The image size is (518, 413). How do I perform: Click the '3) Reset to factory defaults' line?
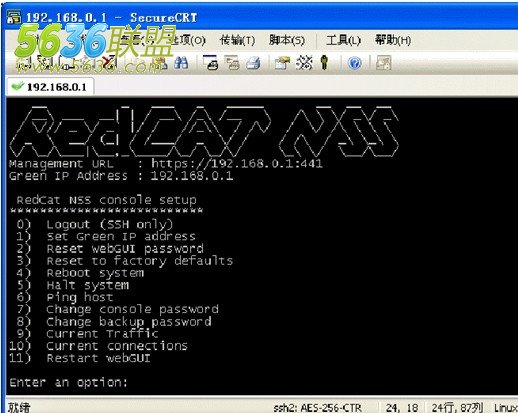[x=125, y=261]
